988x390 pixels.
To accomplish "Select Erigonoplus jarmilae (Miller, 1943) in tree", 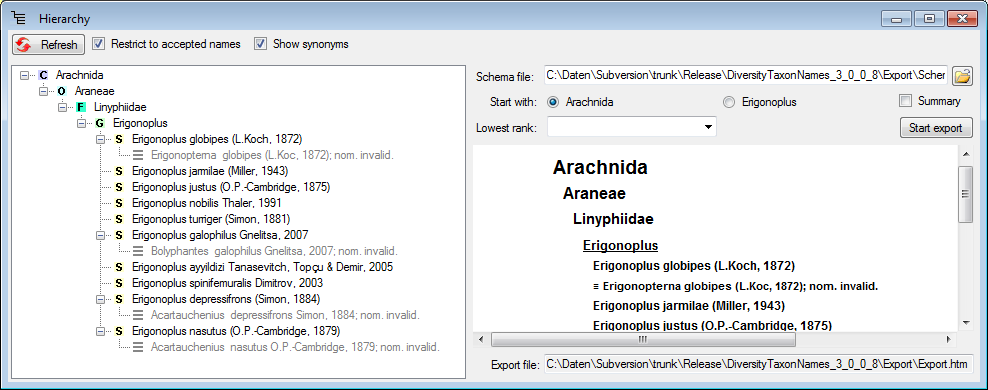I will (210, 171).
